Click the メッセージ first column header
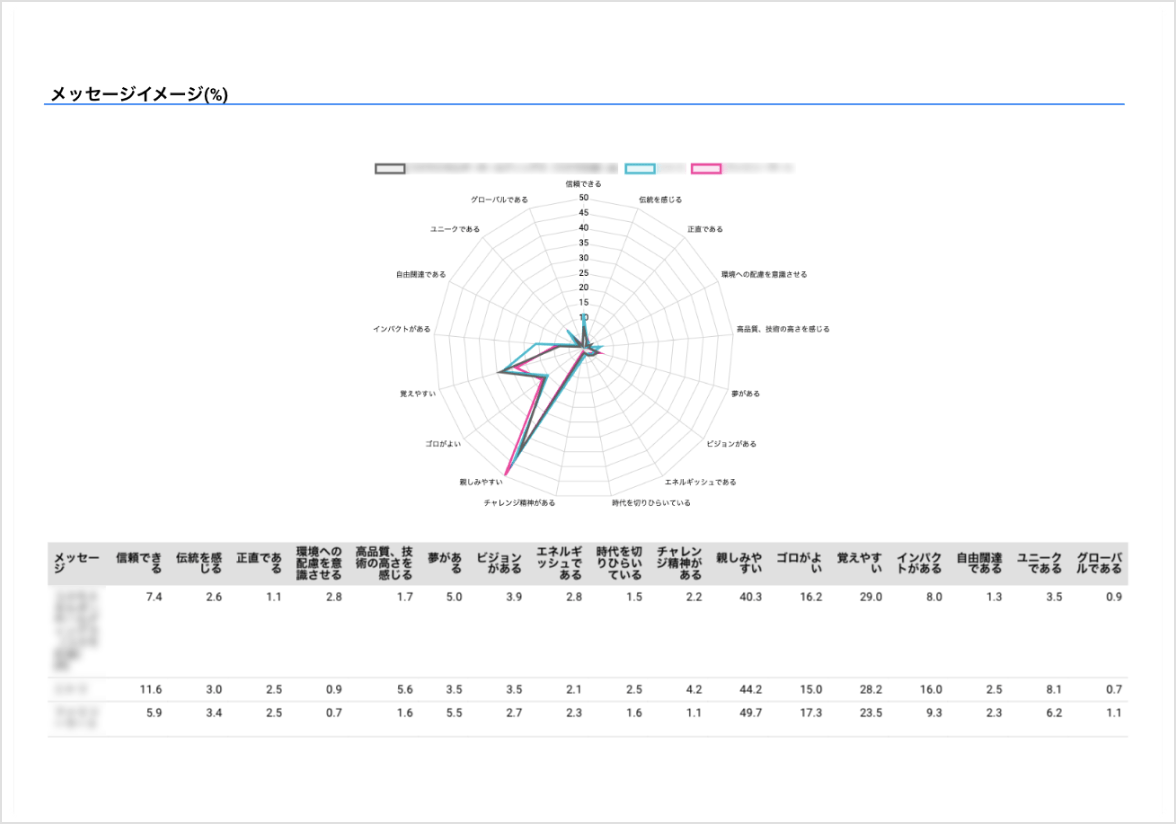 tap(76, 563)
